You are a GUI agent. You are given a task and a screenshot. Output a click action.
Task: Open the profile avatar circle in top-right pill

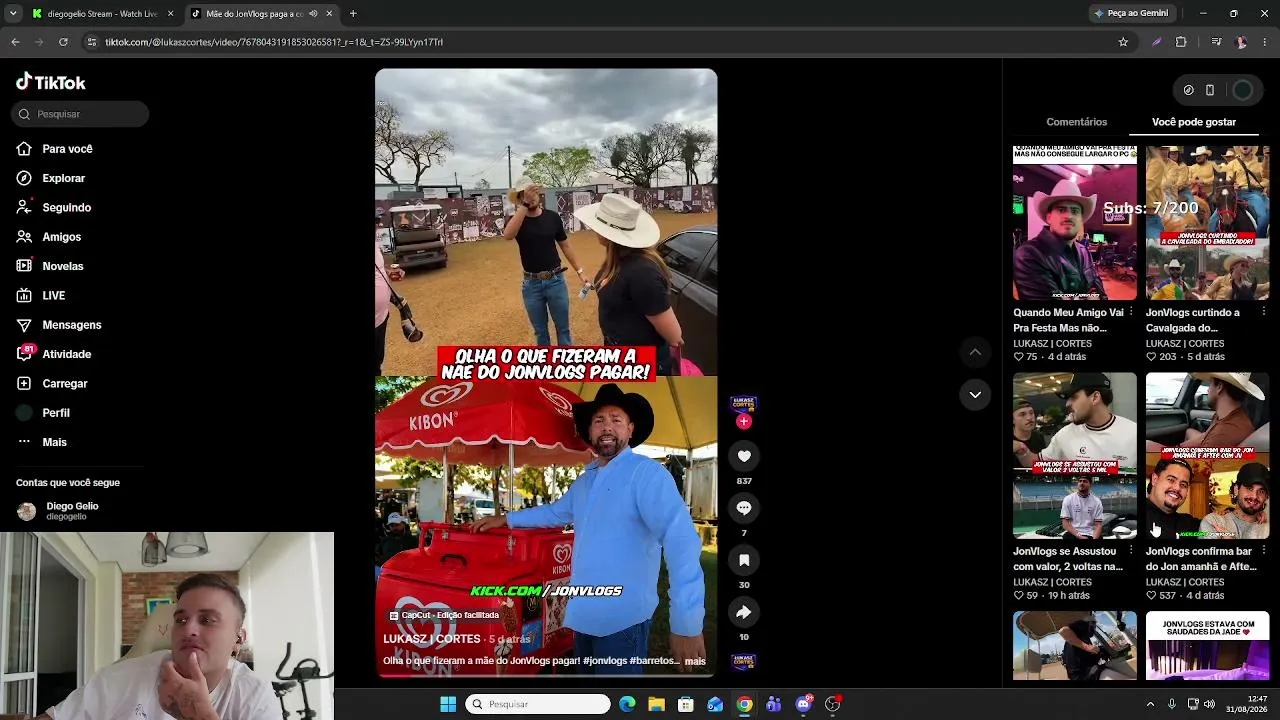tap(1243, 90)
